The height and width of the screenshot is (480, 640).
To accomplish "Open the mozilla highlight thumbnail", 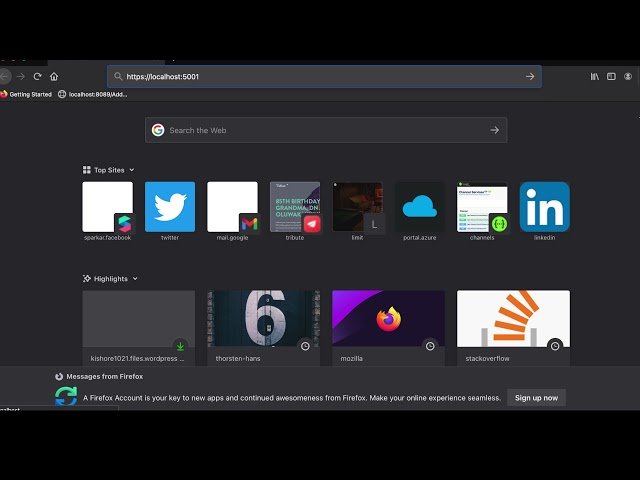I will pyautogui.click(x=388, y=321).
